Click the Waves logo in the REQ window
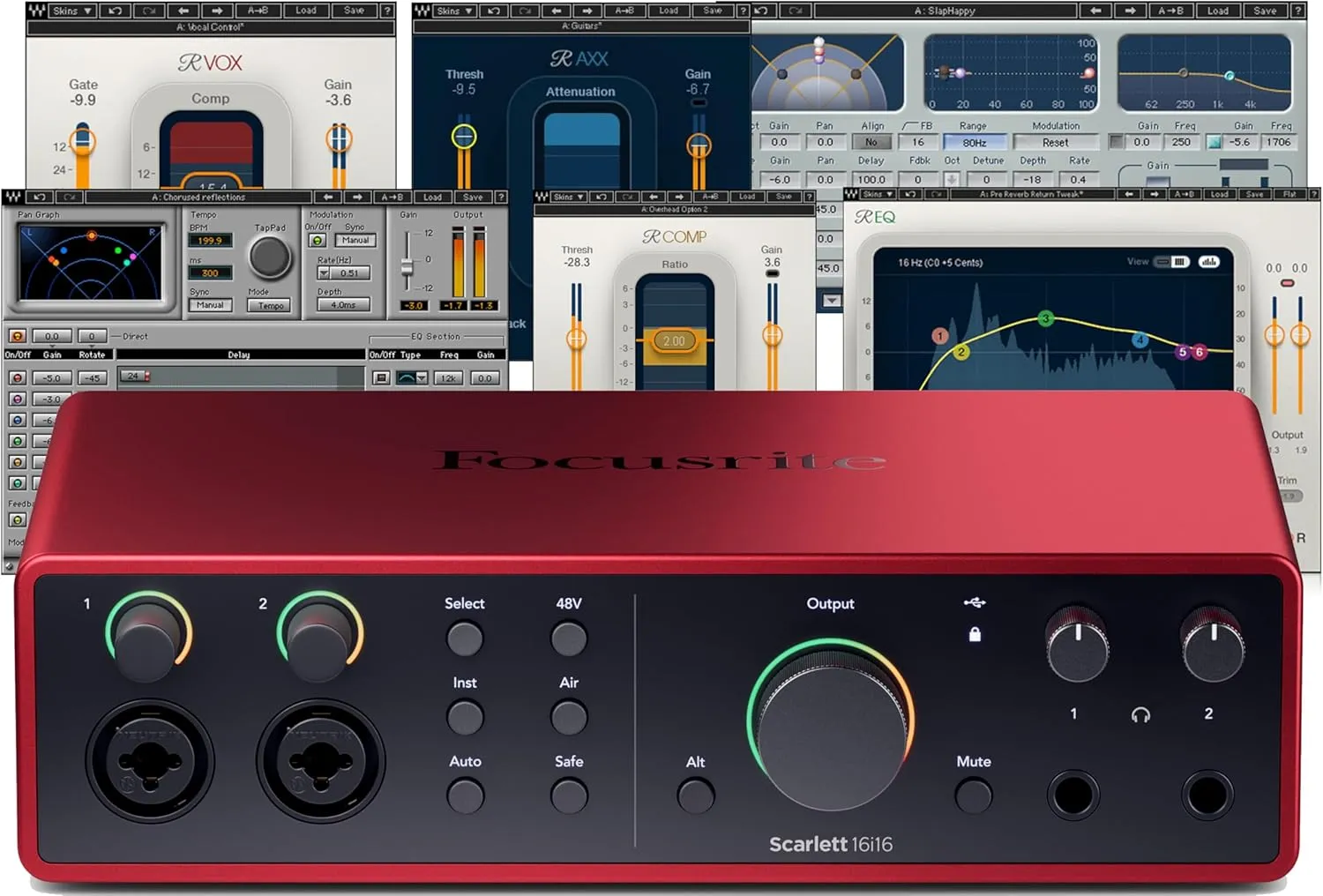 click(x=851, y=193)
